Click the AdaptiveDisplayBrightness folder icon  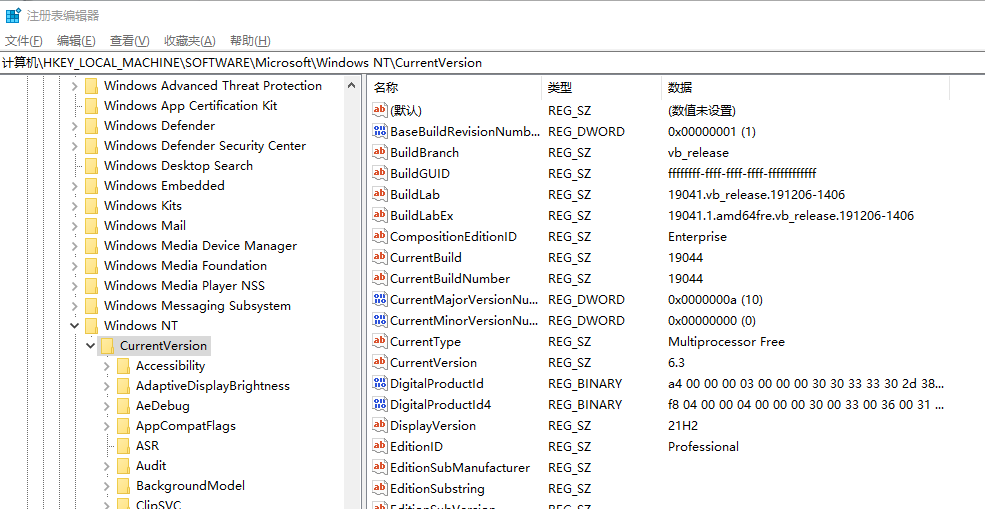tap(124, 386)
